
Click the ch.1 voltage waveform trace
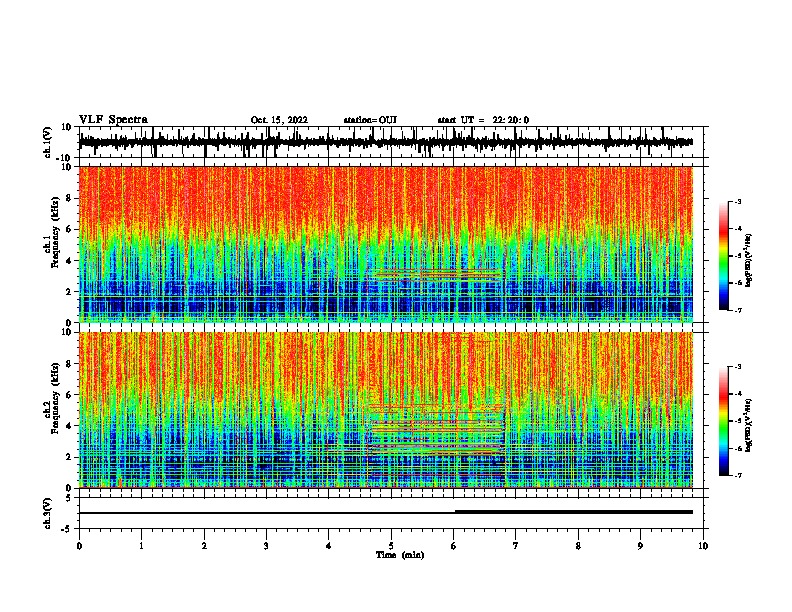coord(386,142)
